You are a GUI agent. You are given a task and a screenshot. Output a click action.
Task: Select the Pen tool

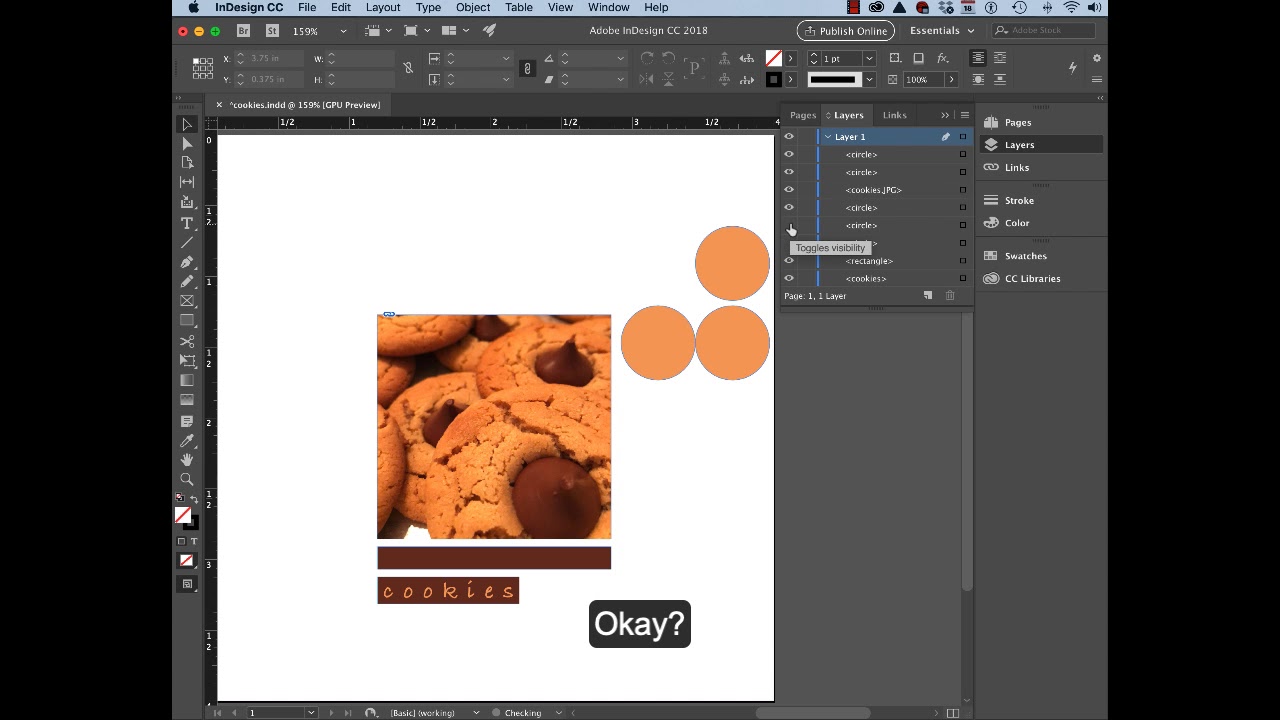[187, 262]
